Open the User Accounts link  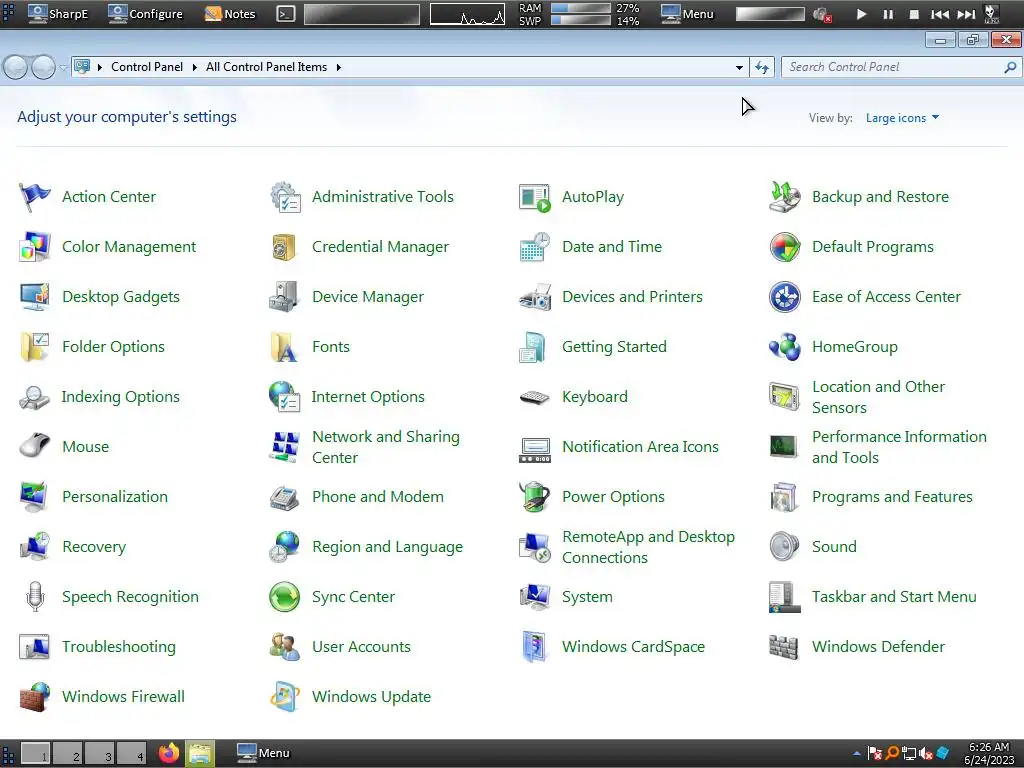[361, 647]
